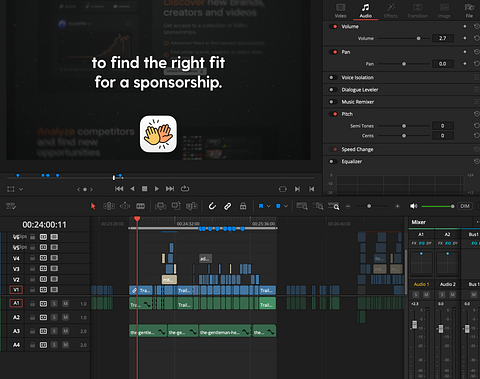Play the timeline forward
This screenshot has height=379, width=480.
[157, 189]
